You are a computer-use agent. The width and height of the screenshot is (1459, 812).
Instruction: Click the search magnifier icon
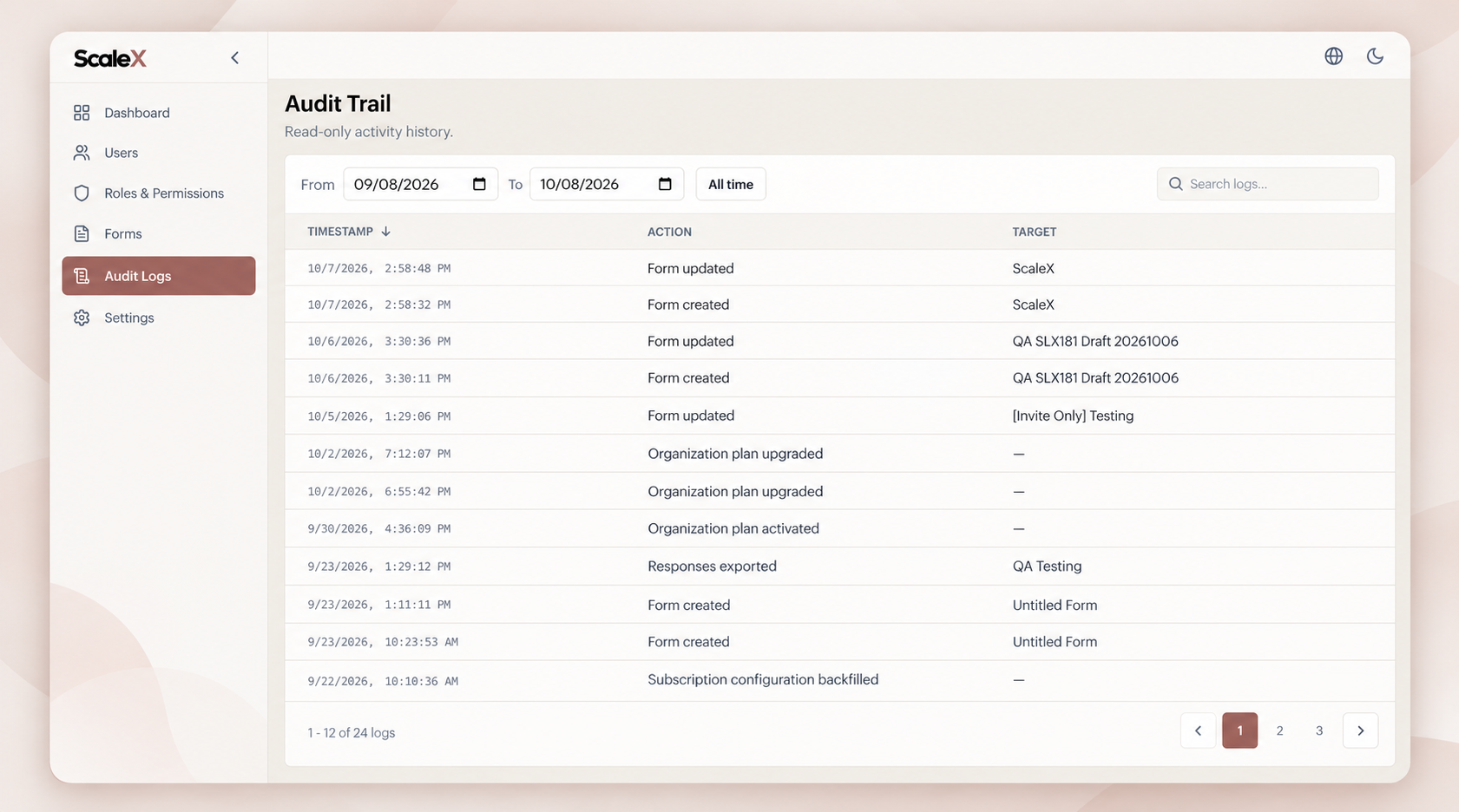point(1175,184)
